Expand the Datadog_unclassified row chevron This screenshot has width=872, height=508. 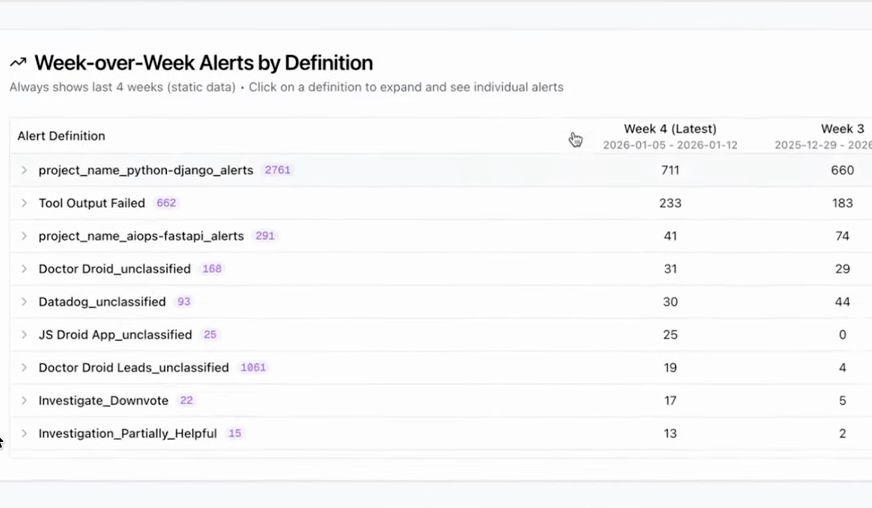[x=24, y=302]
